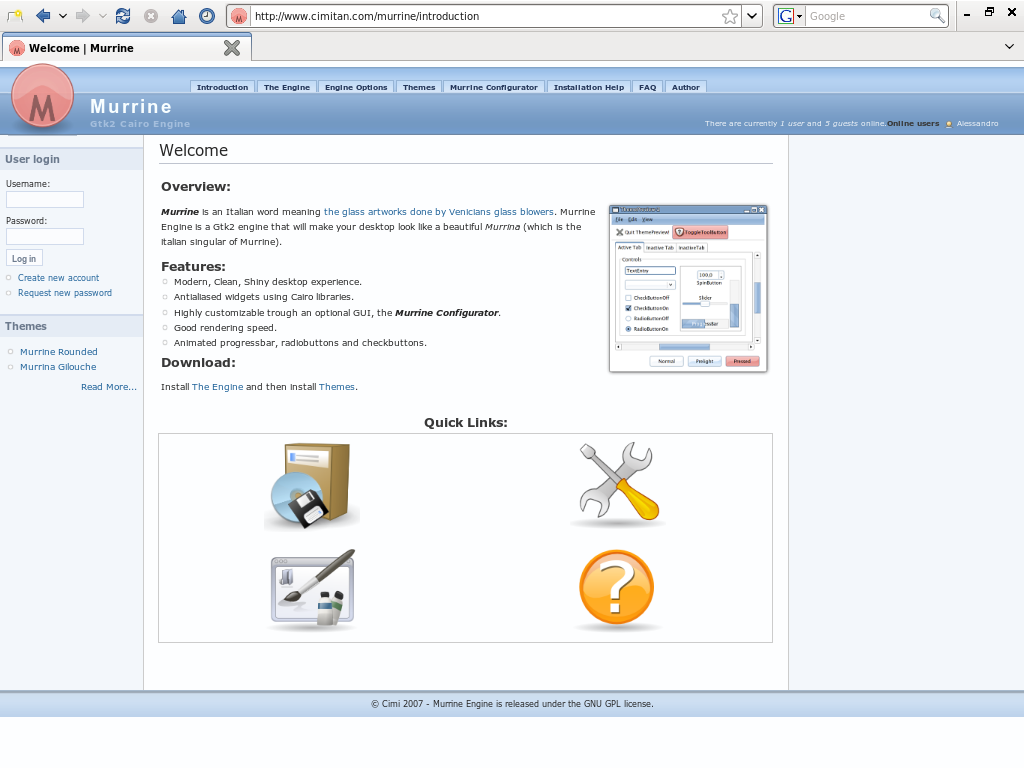Viewport: 1024px width, 768px height.
Task: Click the user icon beside Alessandro
Action: 949,123
